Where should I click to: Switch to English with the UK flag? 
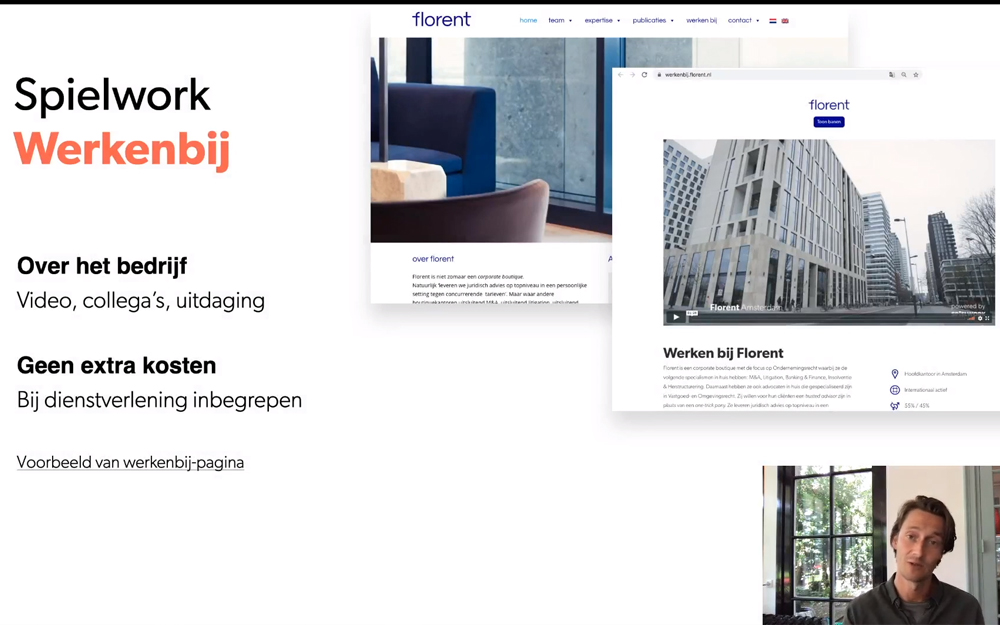(784, 19)
